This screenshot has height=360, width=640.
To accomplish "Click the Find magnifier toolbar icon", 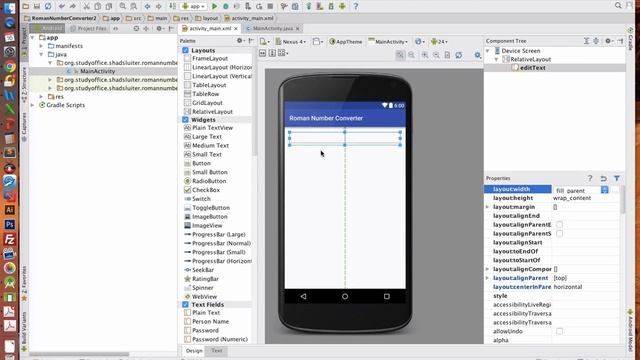I will 122,6.
